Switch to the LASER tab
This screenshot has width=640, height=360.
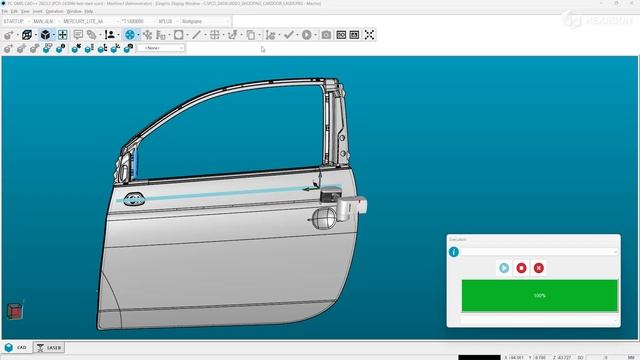point(49,348)
